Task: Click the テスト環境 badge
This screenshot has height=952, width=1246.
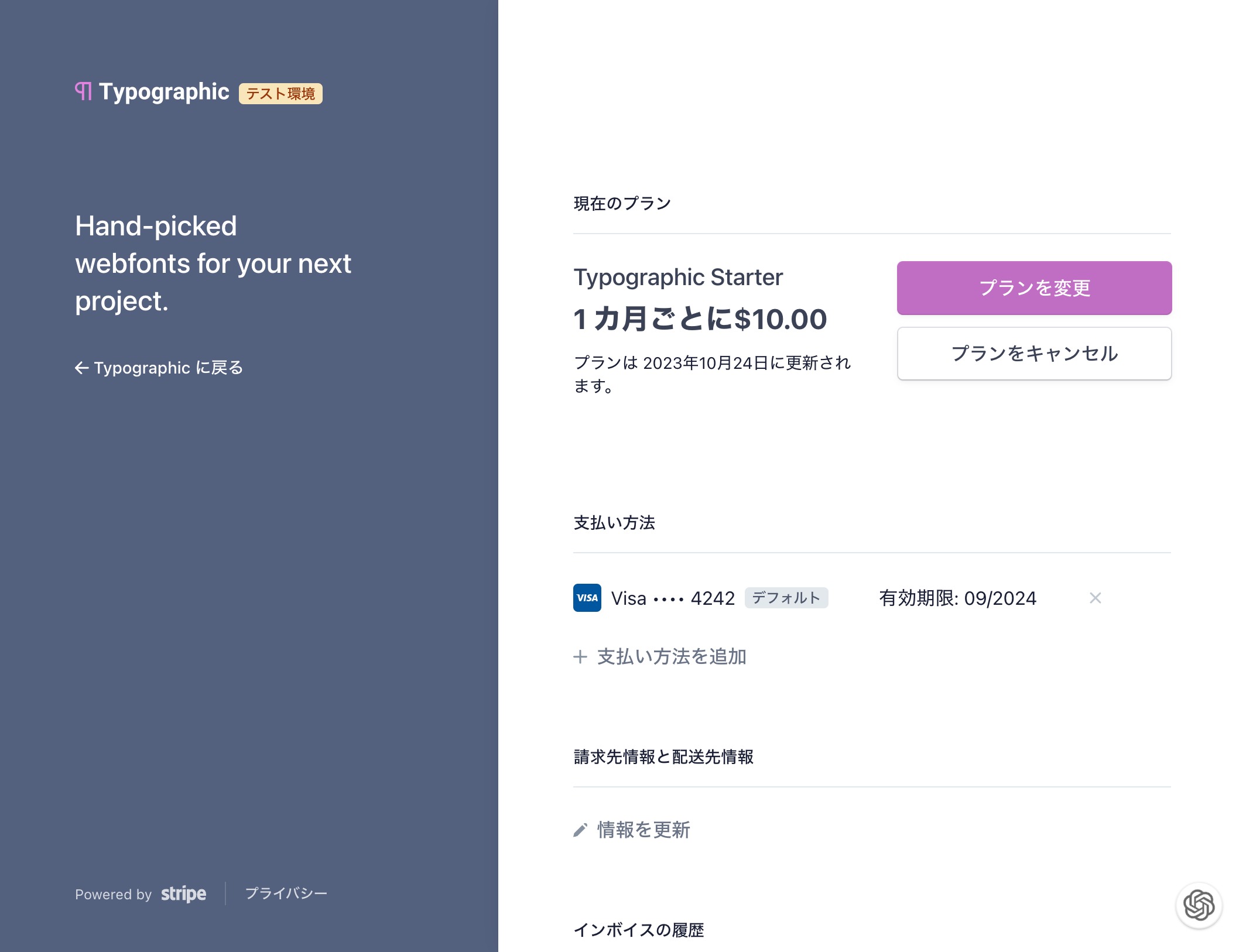Action: pyautogui.click(x=280, y=94)
